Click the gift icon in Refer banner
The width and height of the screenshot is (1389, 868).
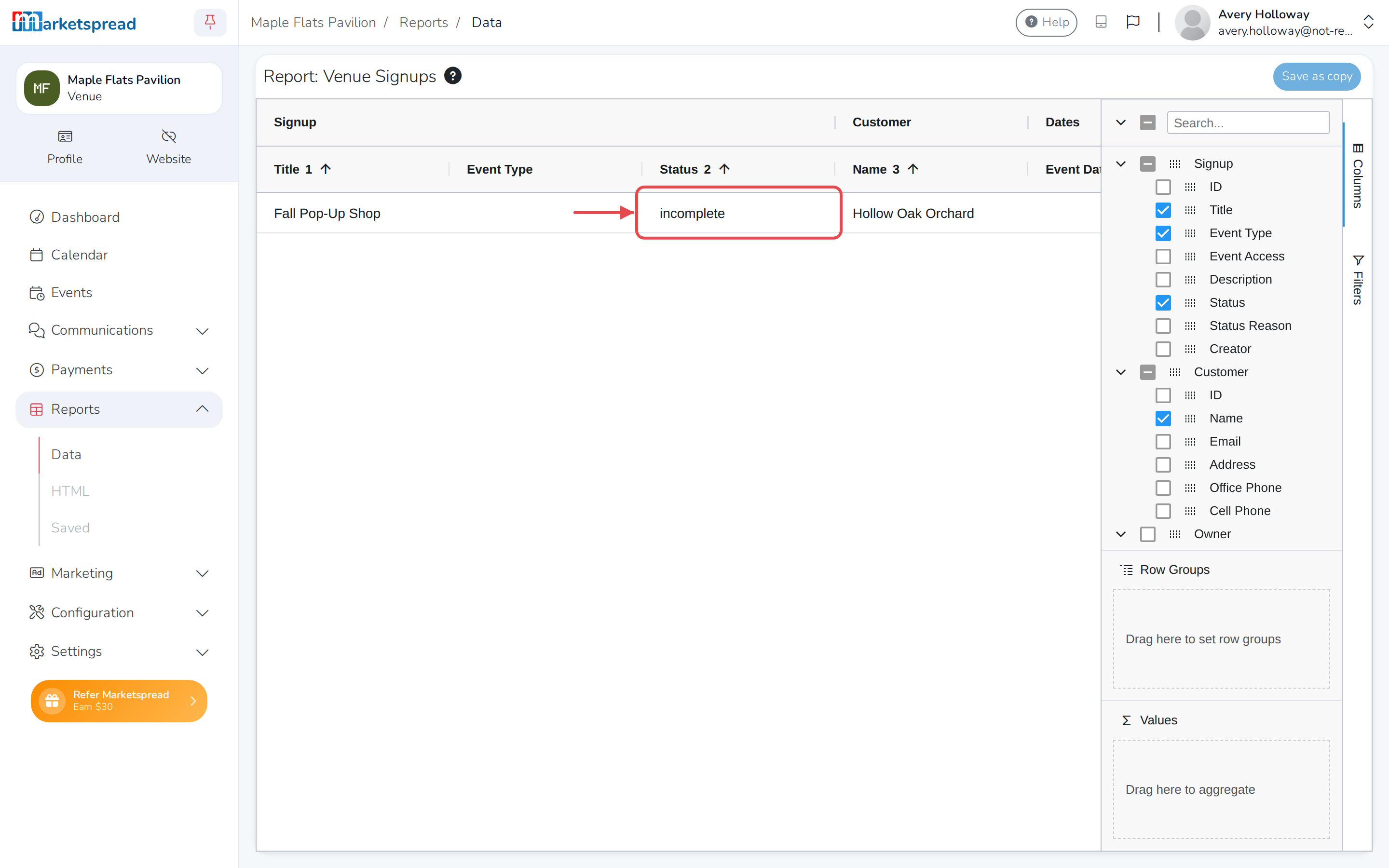click(x=52, y=700)
